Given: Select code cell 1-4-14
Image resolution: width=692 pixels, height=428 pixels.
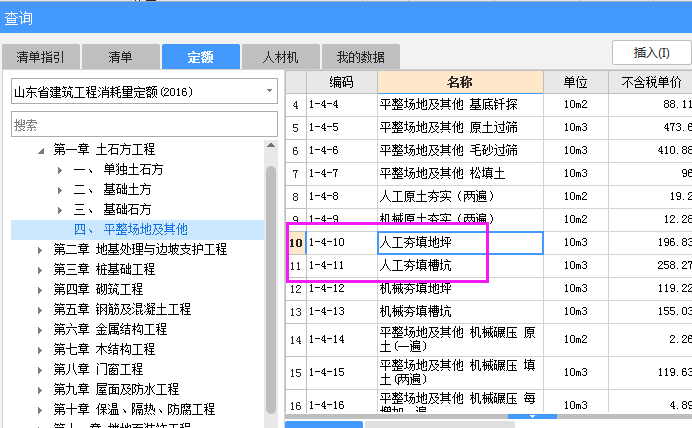Looking at the screenshot, I should point(342,339).
